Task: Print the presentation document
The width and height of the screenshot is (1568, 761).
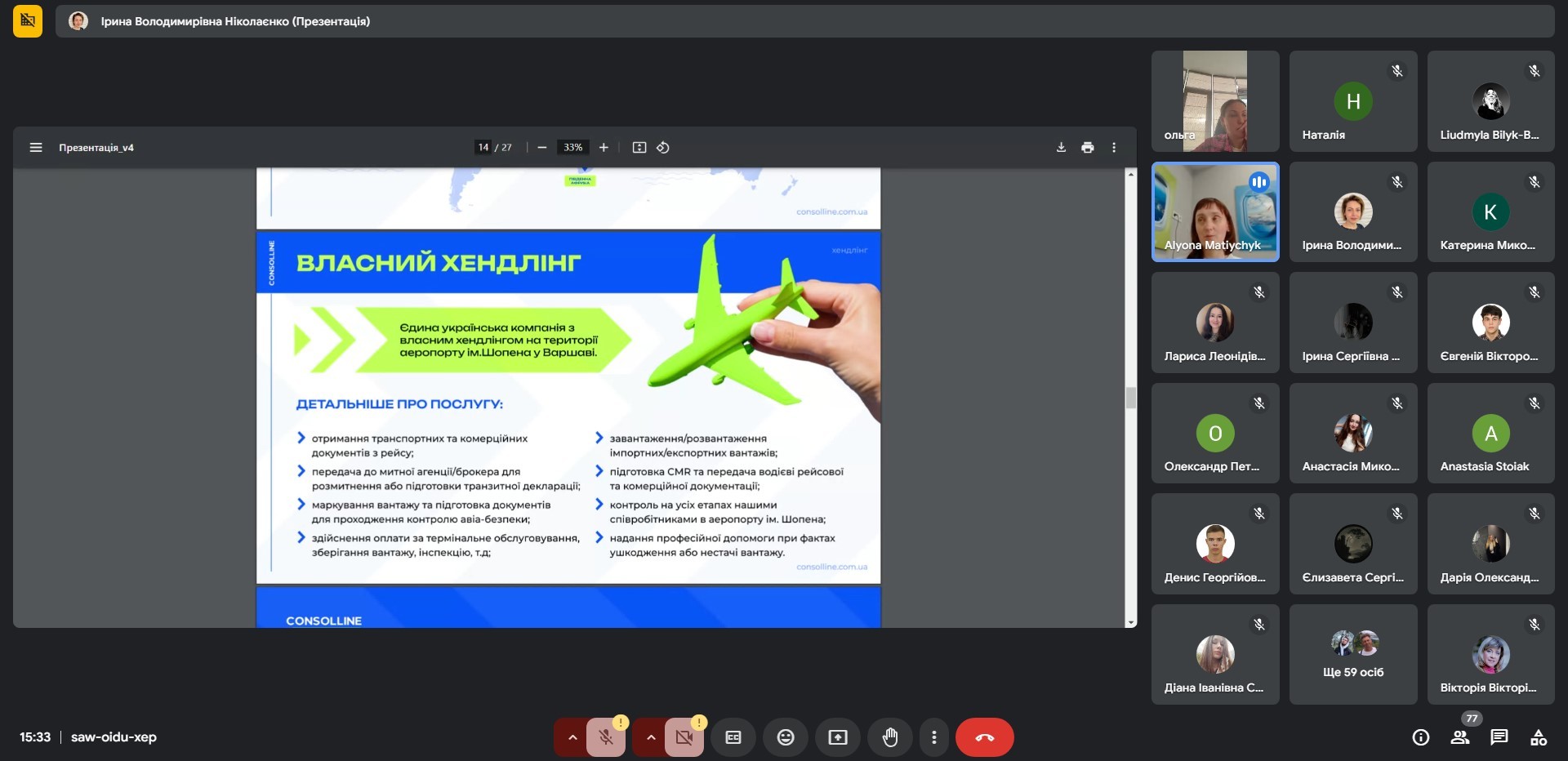Action: [x=1088, y=148]
